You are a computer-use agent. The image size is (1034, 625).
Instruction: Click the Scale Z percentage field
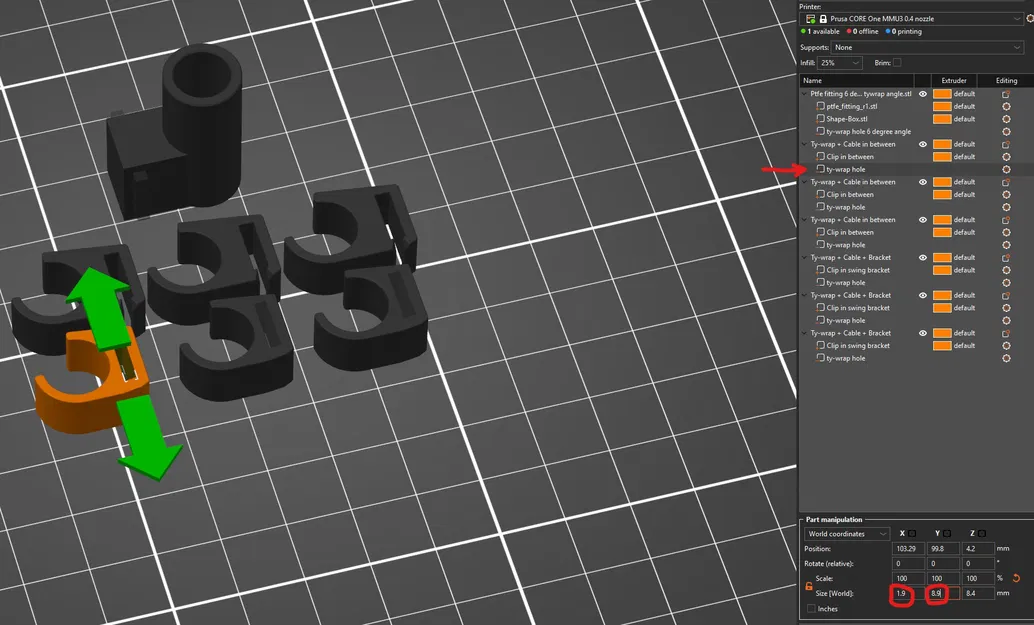(978, 578)
